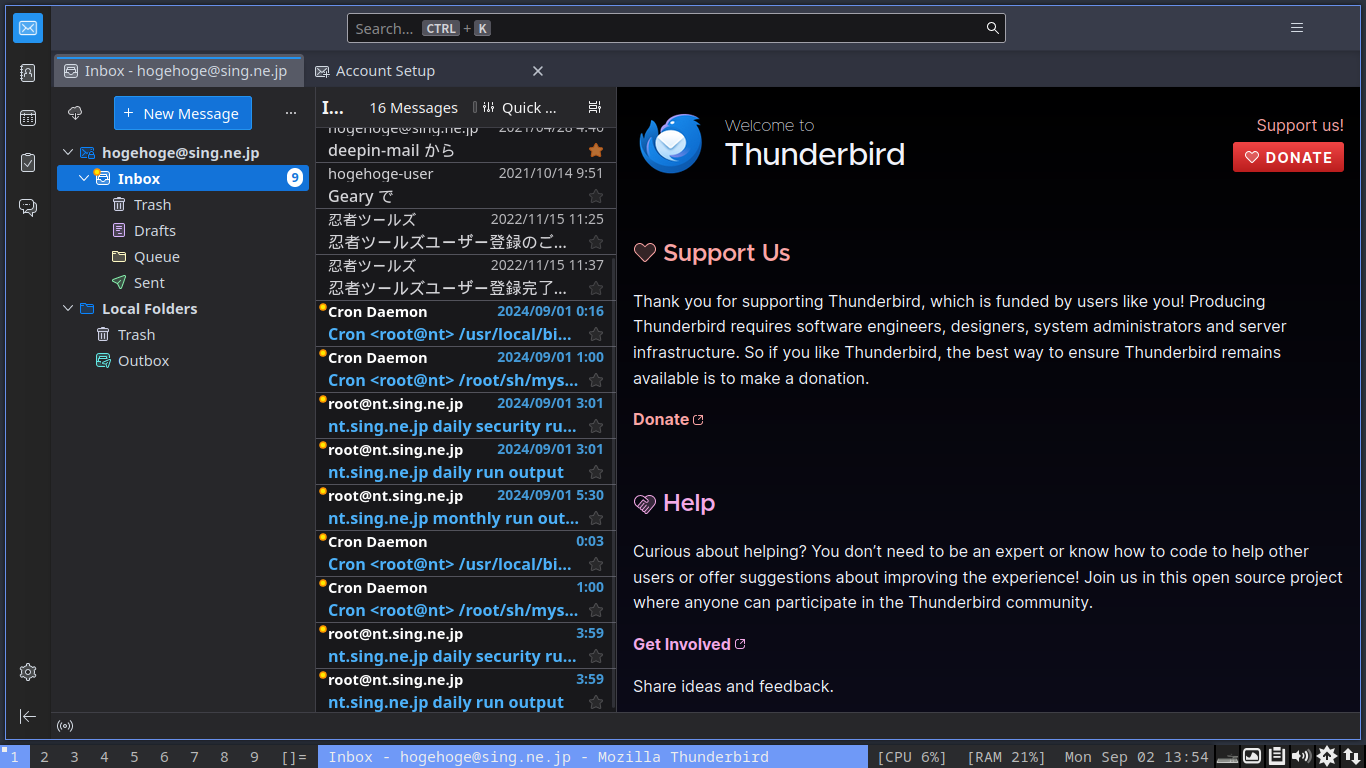1366x768 pixels.
Task: Open the Geary message
Action: tap(466, 185)
